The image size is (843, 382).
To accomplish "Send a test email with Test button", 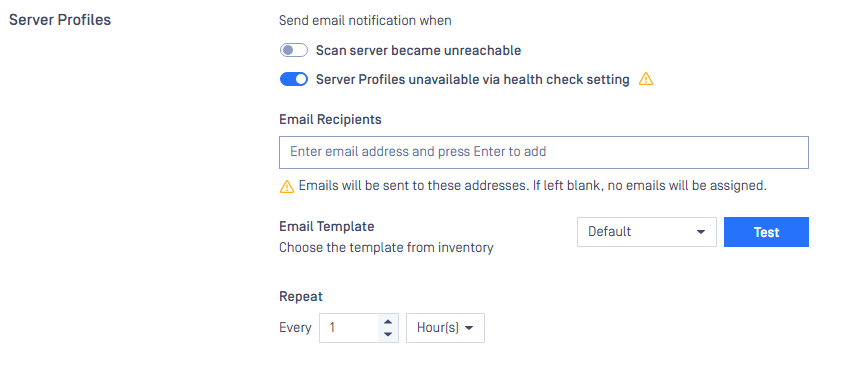I will [766, 232].
